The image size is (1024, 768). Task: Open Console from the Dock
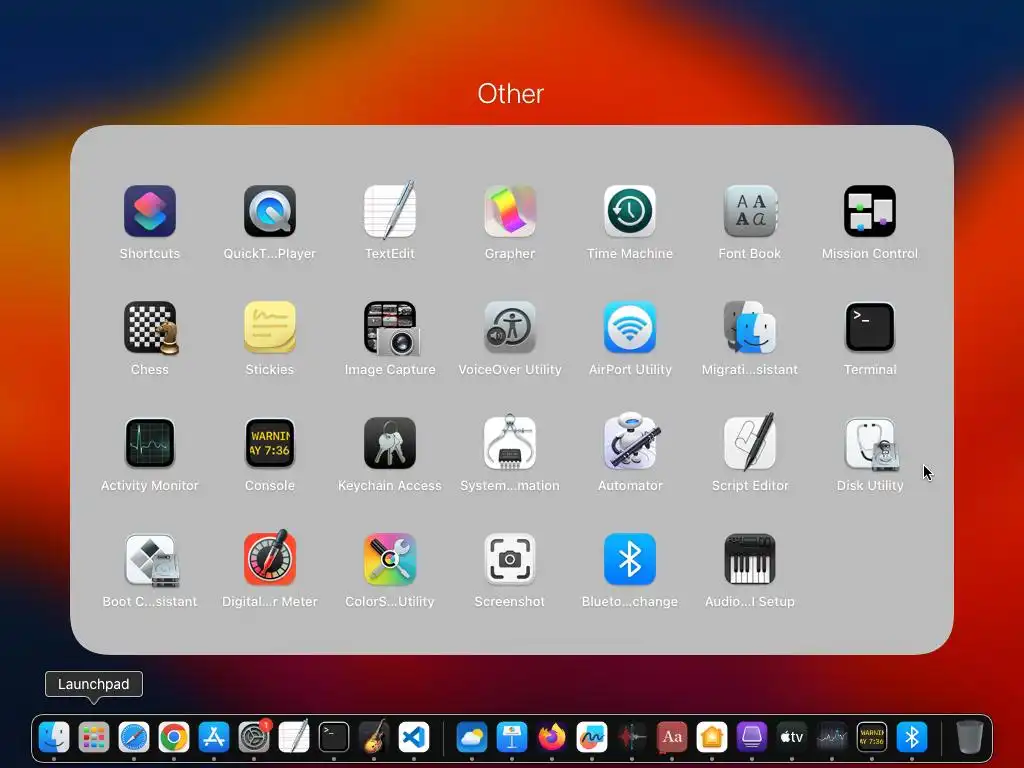pyautogui.click(x=872, y=738)
